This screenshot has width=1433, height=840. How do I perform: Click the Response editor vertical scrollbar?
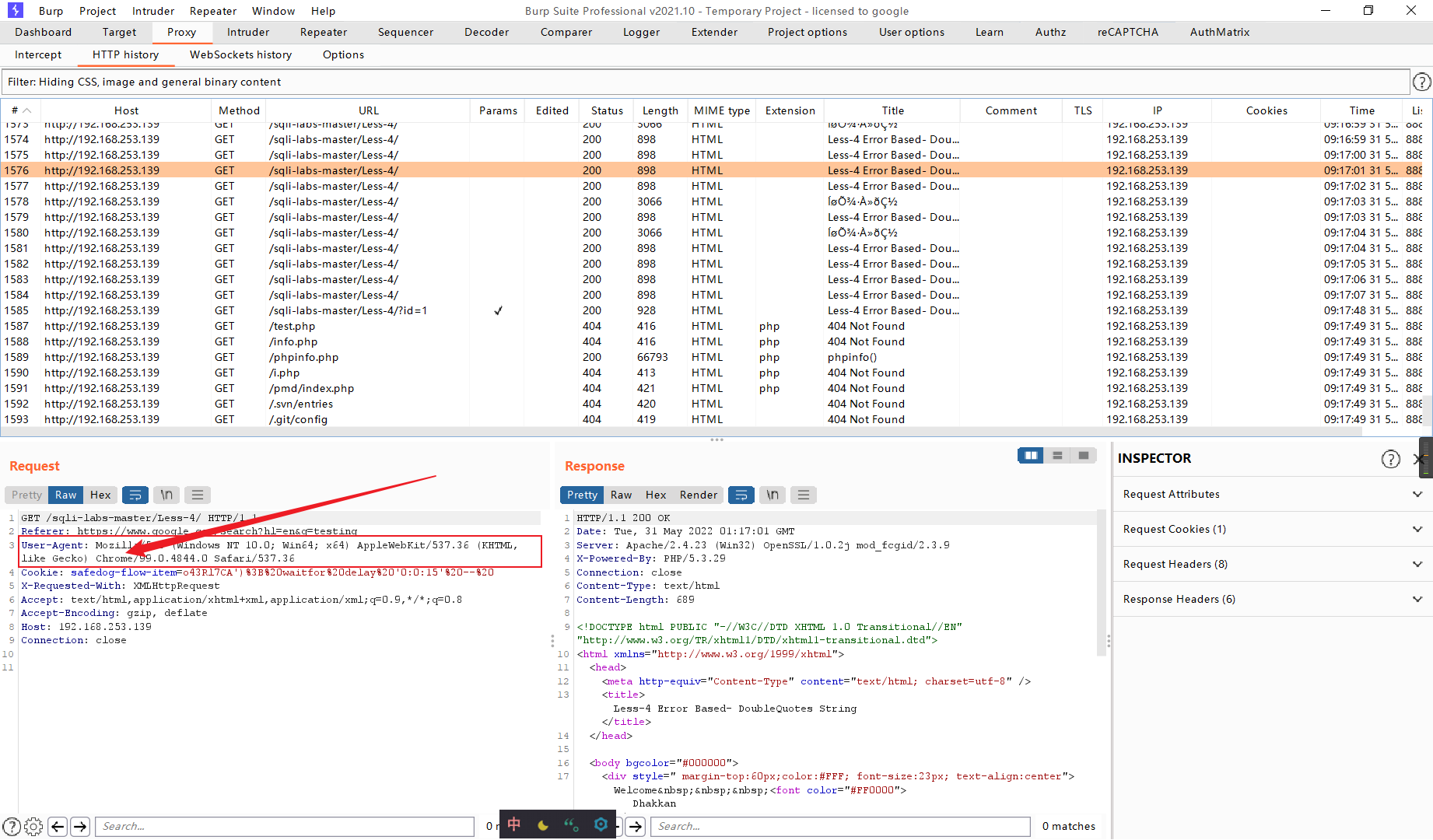1101,583
